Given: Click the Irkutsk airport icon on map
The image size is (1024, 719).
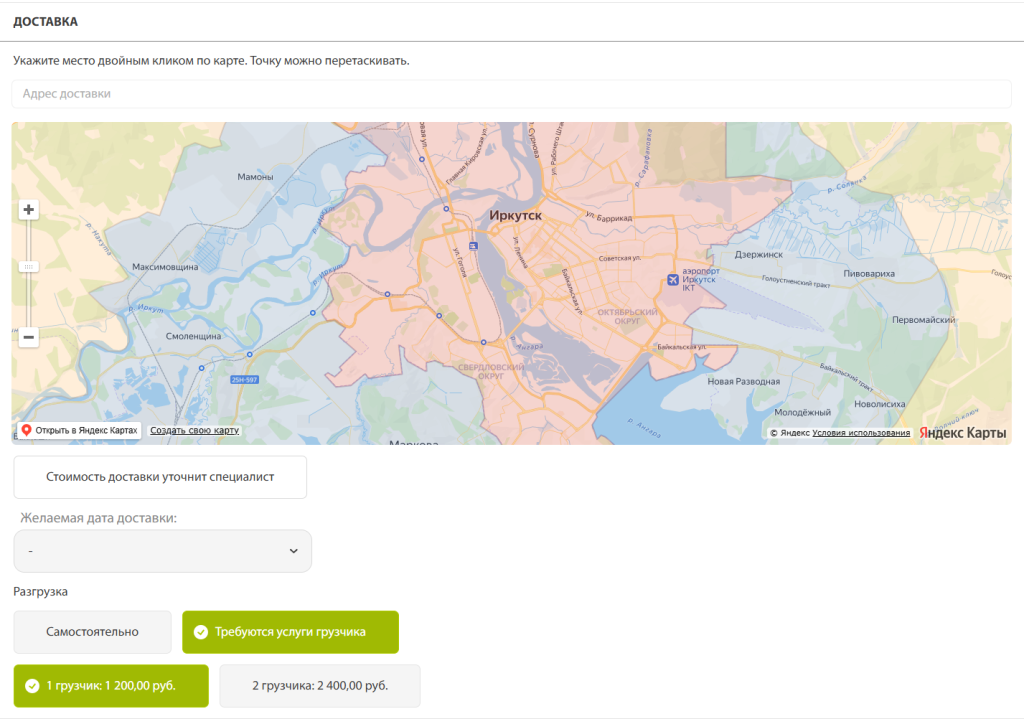Looking at the screenshot, I should [x=673, y=280].
